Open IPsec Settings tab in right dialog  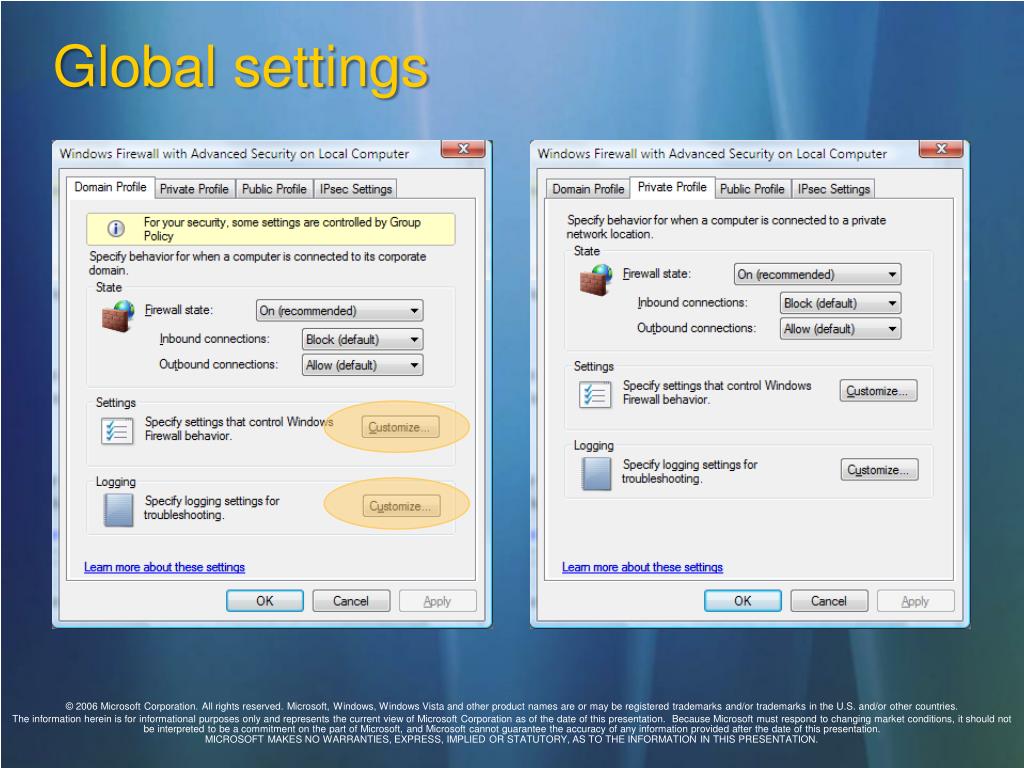pos(834,189)
